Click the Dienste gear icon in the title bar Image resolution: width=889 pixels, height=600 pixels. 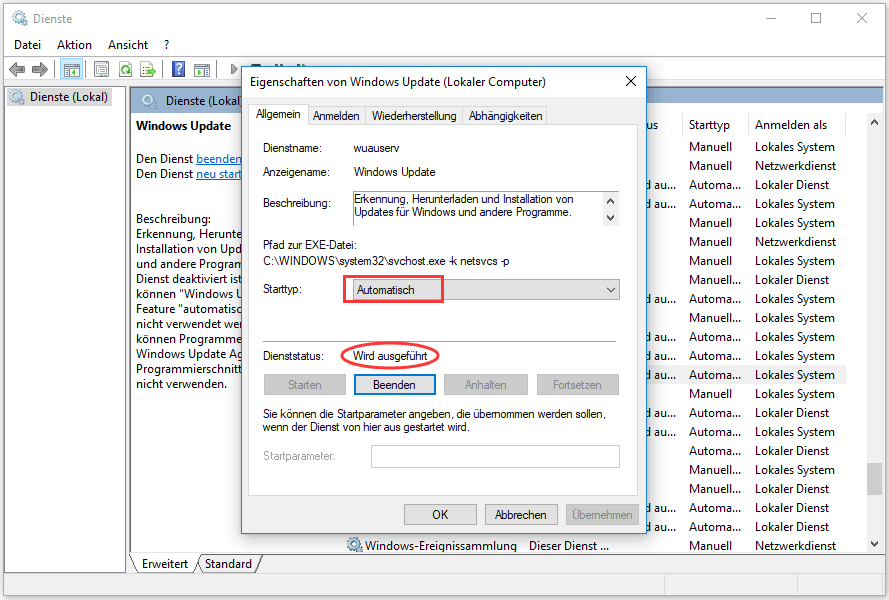coord(20,18)
